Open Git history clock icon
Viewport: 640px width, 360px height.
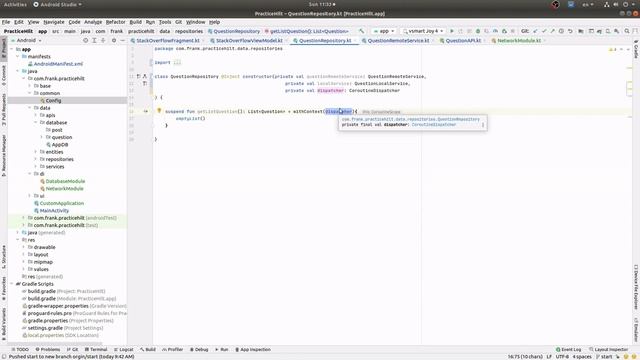[x=561, y=31]
